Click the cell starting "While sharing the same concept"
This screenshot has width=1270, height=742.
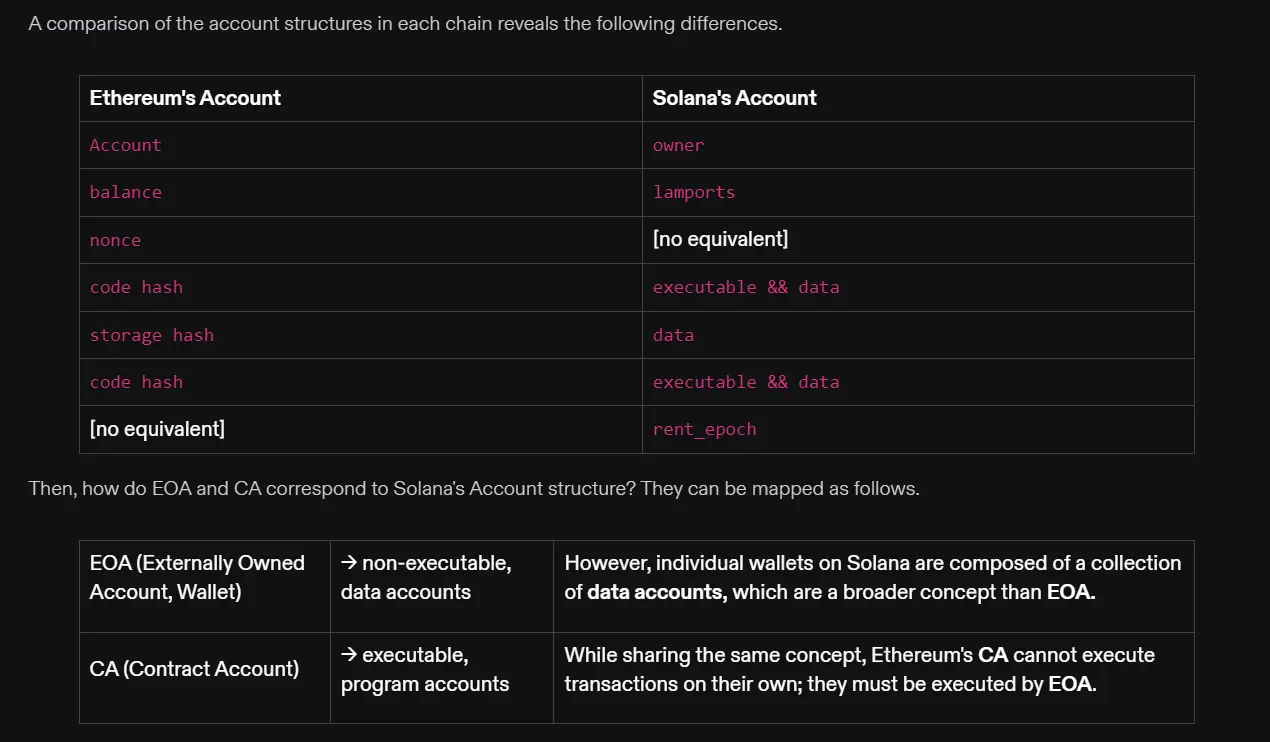click(874, 678)
